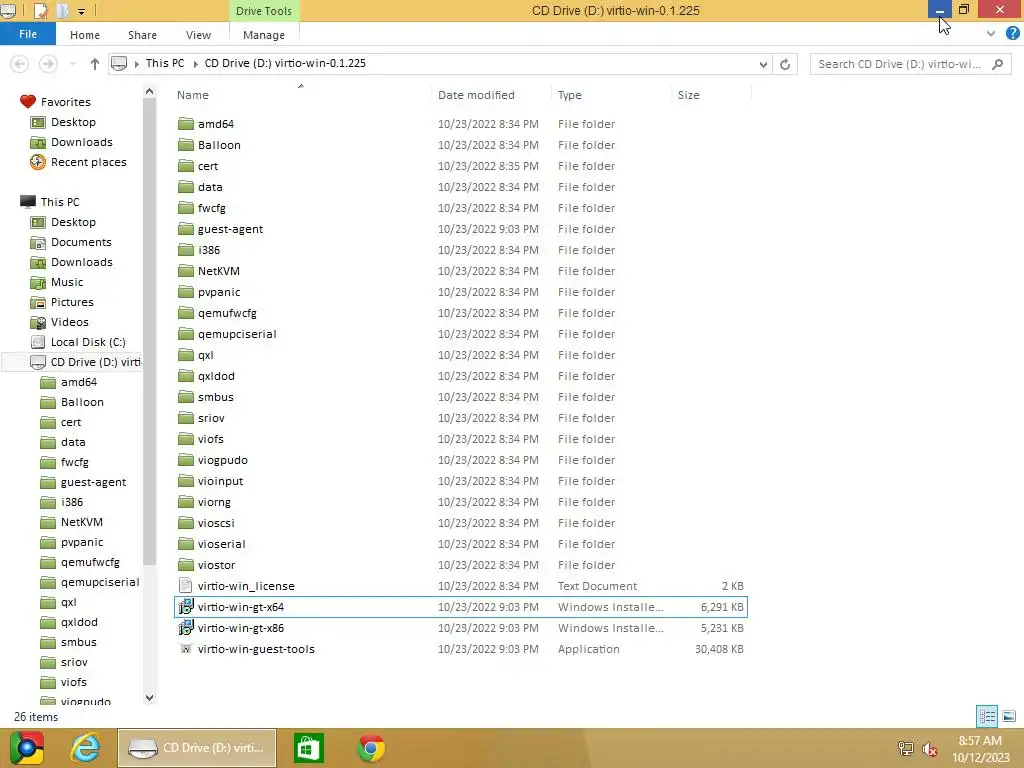Switch to the View ribbon tab
The image size is (1024, 768).
click(x=198, y=35)
